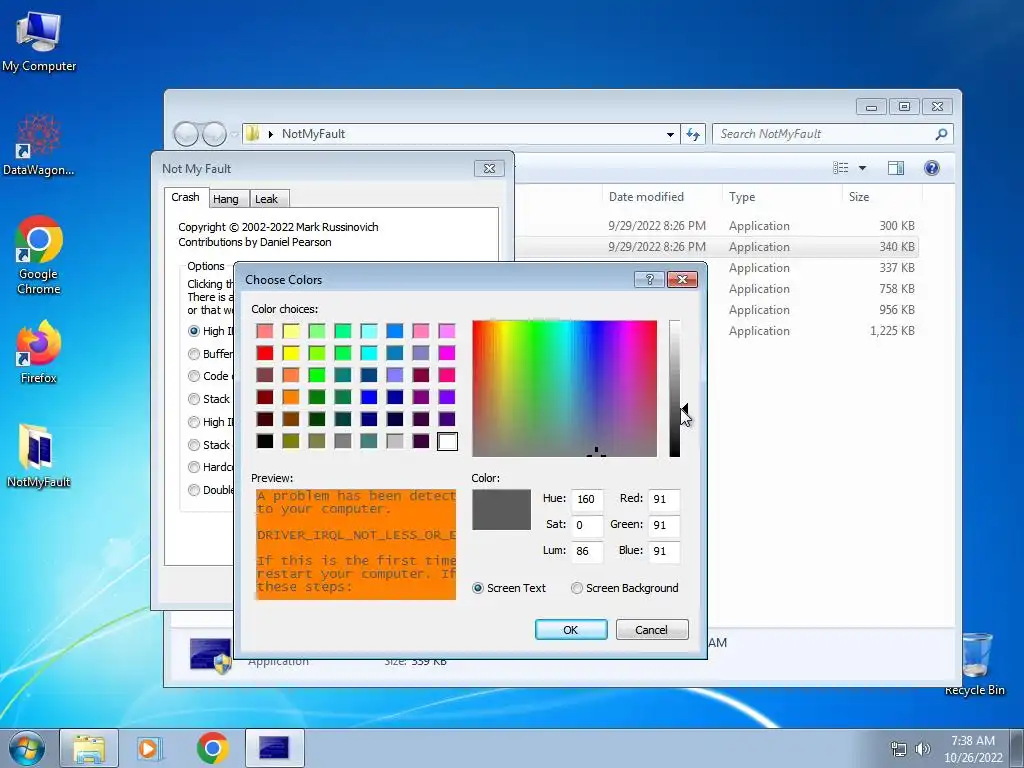The width and height of the screenshot is (1024, 768).
Task: Select first Stack radio option
Action: [194, 399]
